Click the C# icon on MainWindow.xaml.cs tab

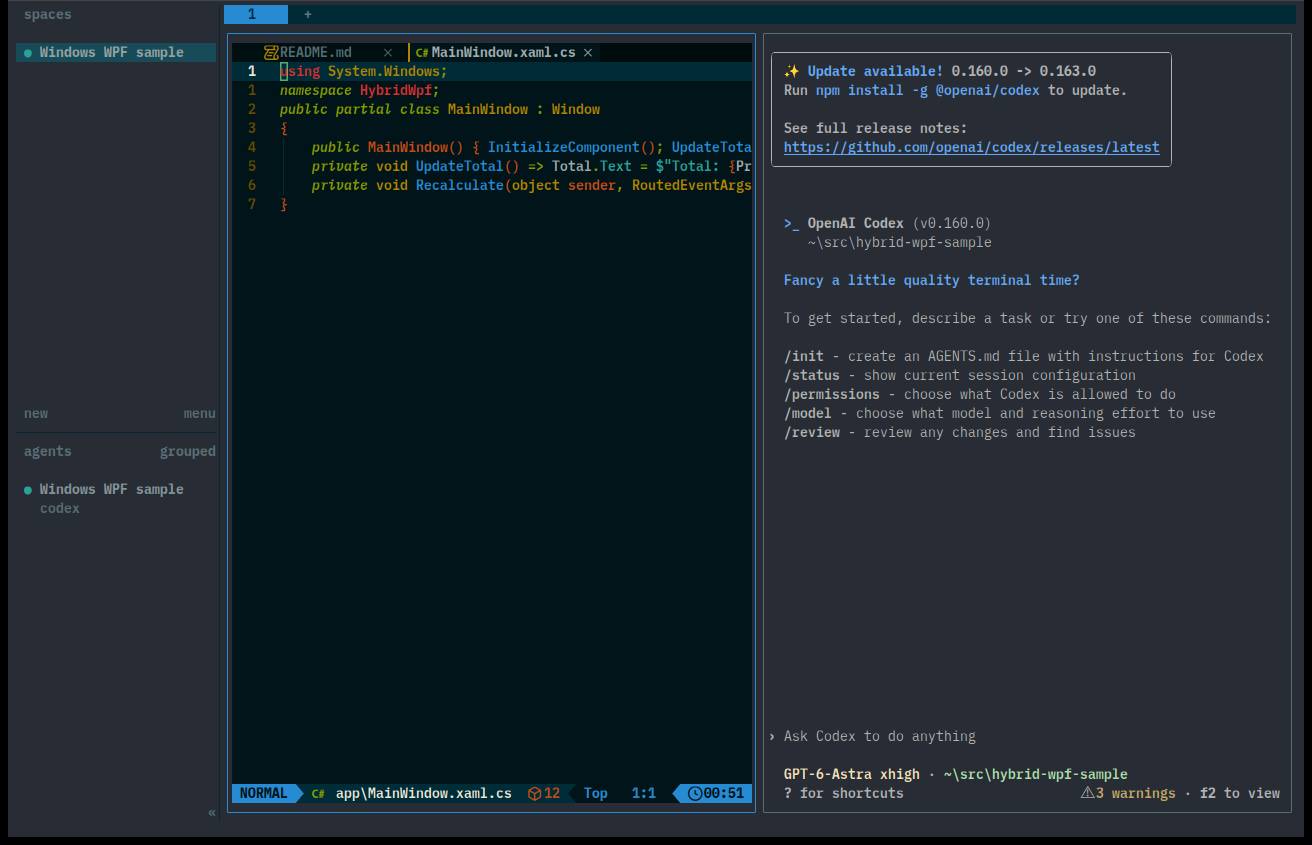tap(422, 53)
